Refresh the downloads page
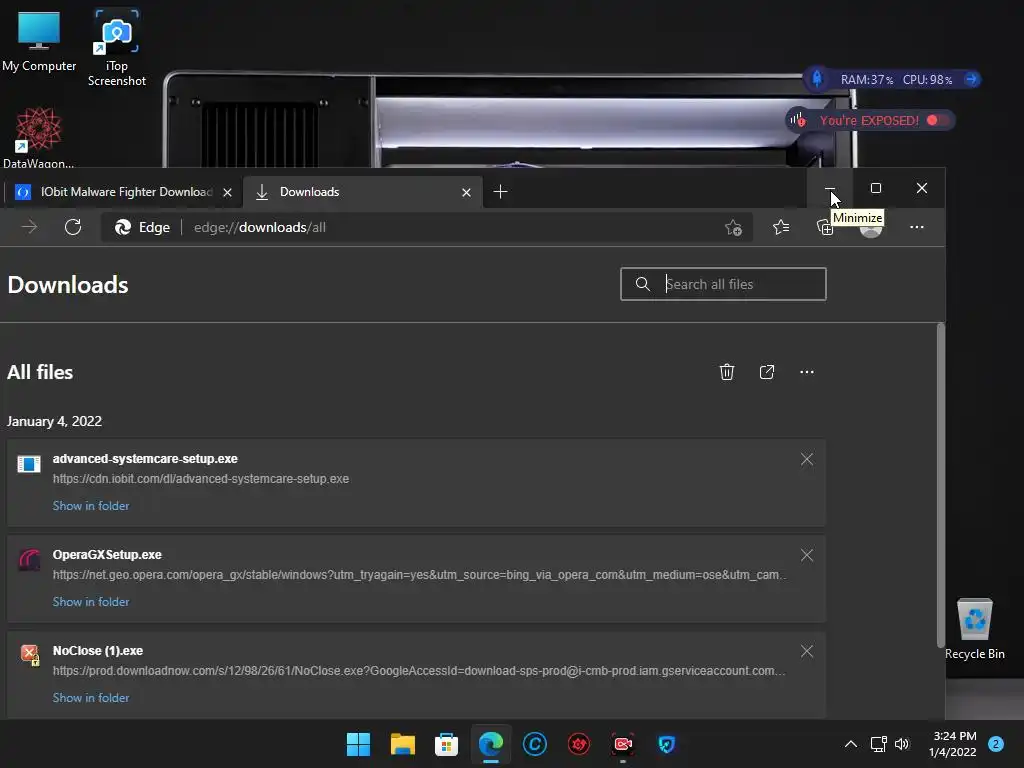 click(x=73, y=227)
